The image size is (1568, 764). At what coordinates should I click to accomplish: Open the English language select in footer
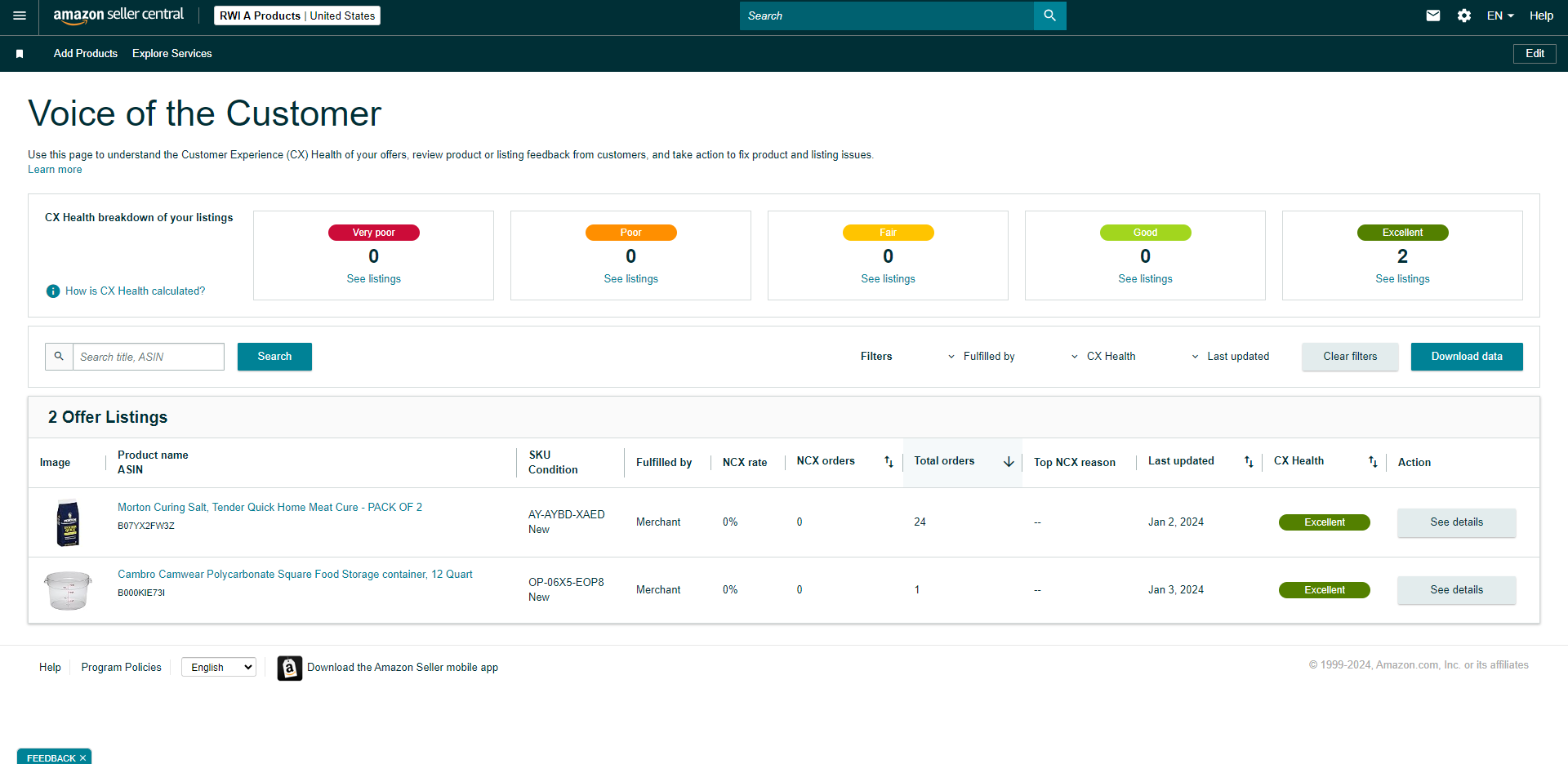point(219,668)
